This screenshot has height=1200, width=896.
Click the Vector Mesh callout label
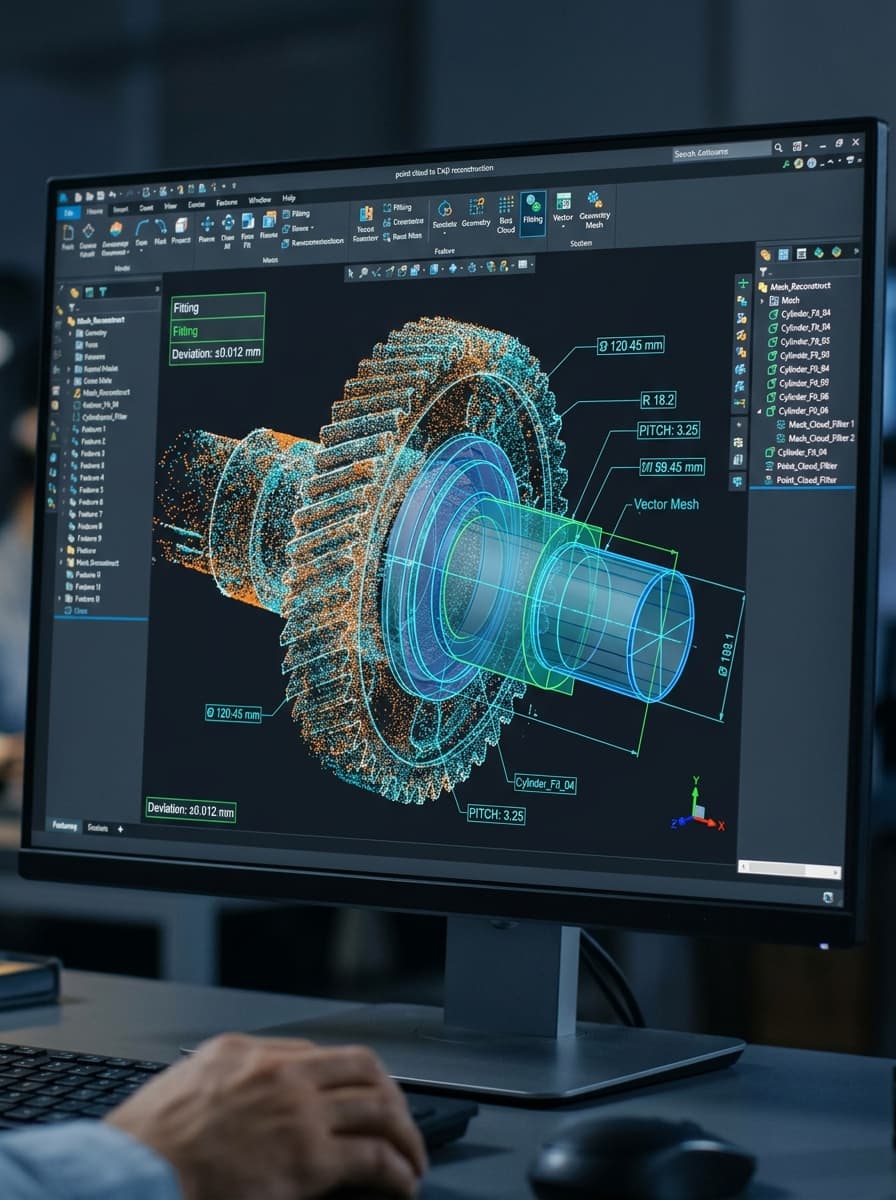pos(666,504)
